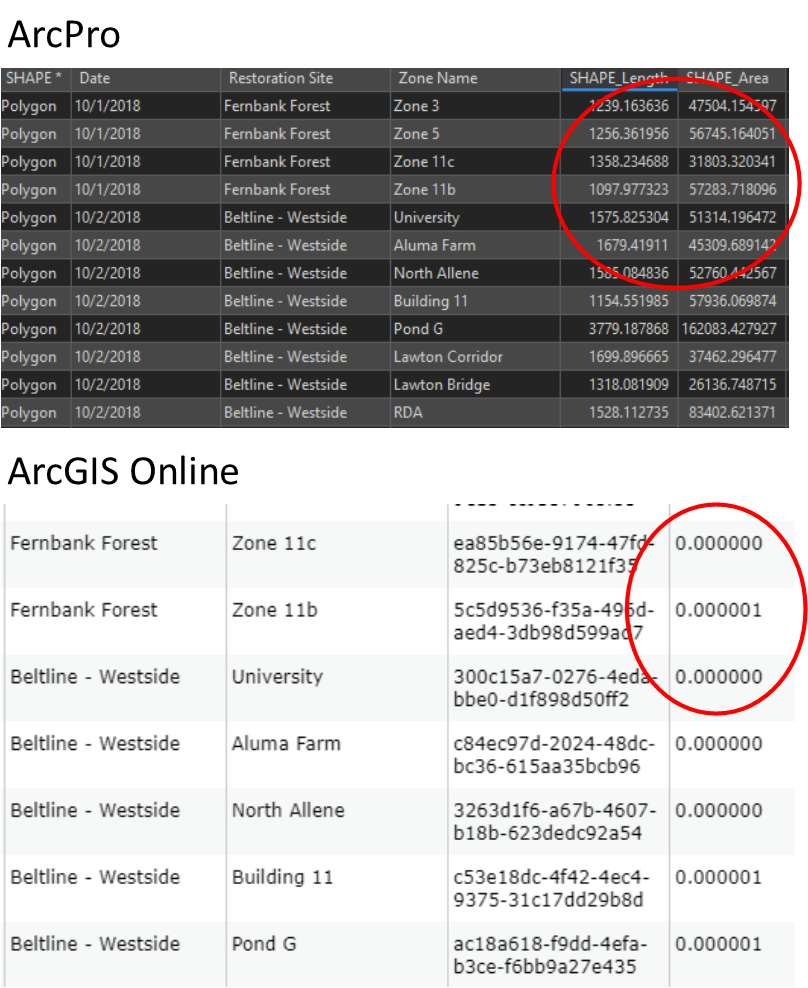
Task: Select Fernbank Forest in online Zone 11c row
Action: [x=84, y=543]
